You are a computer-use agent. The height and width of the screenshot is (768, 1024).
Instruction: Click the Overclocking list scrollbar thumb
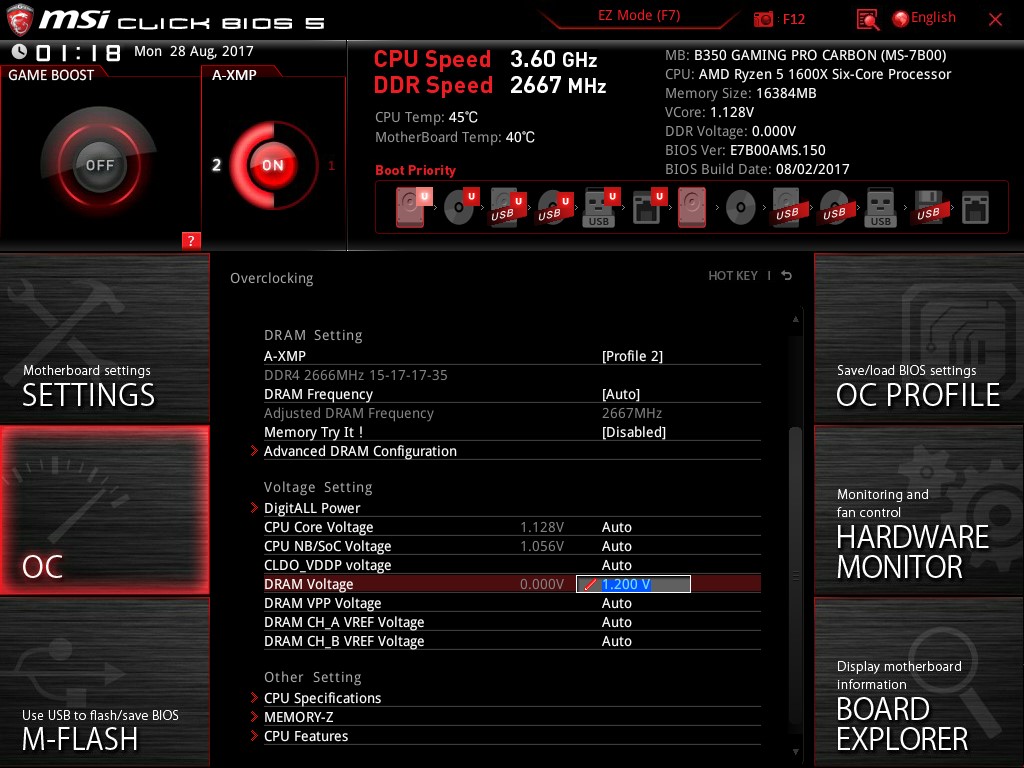tap(795, 575)
